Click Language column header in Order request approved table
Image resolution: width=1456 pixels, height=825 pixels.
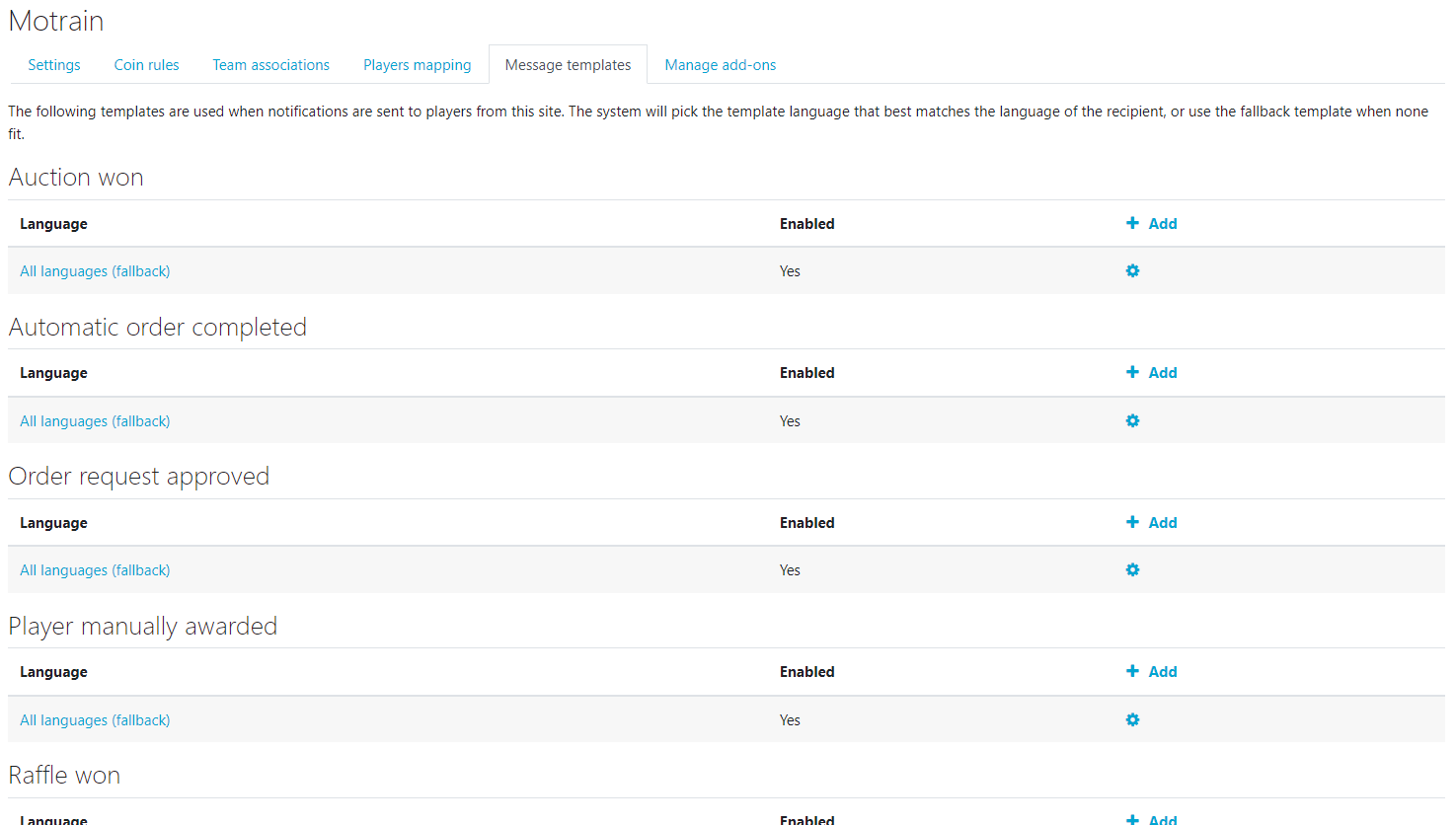pyautogui.click(x=53, y=523)
